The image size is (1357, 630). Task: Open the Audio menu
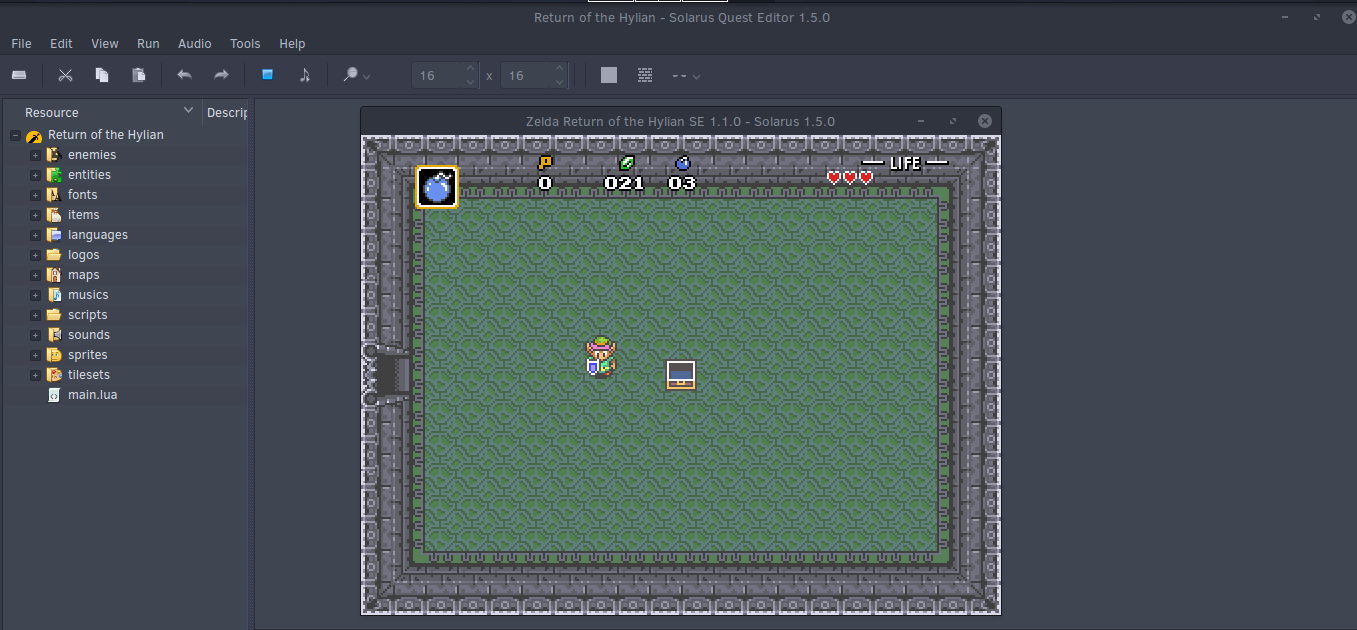click(195, 44)
